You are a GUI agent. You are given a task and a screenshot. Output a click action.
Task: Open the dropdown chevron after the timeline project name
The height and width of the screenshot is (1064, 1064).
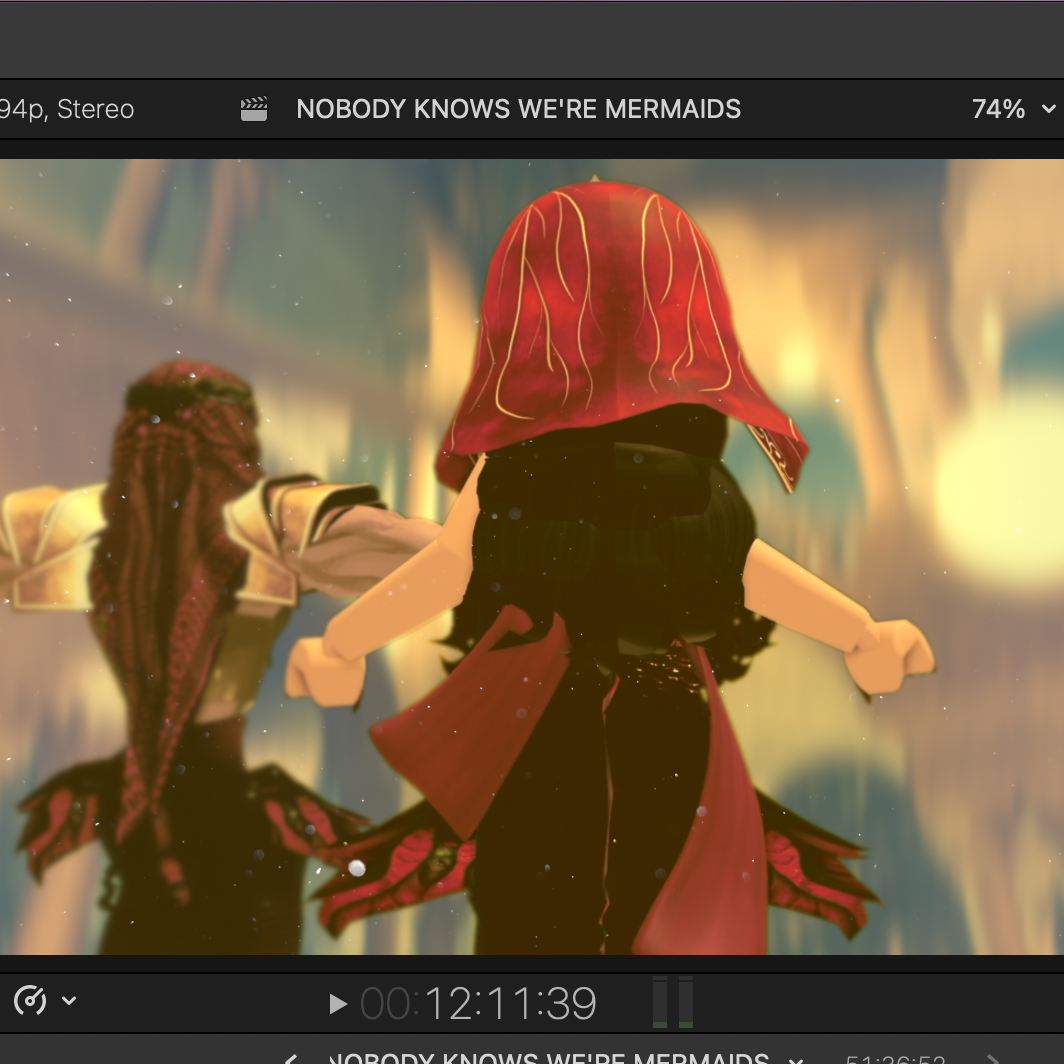click(796, 1060)
